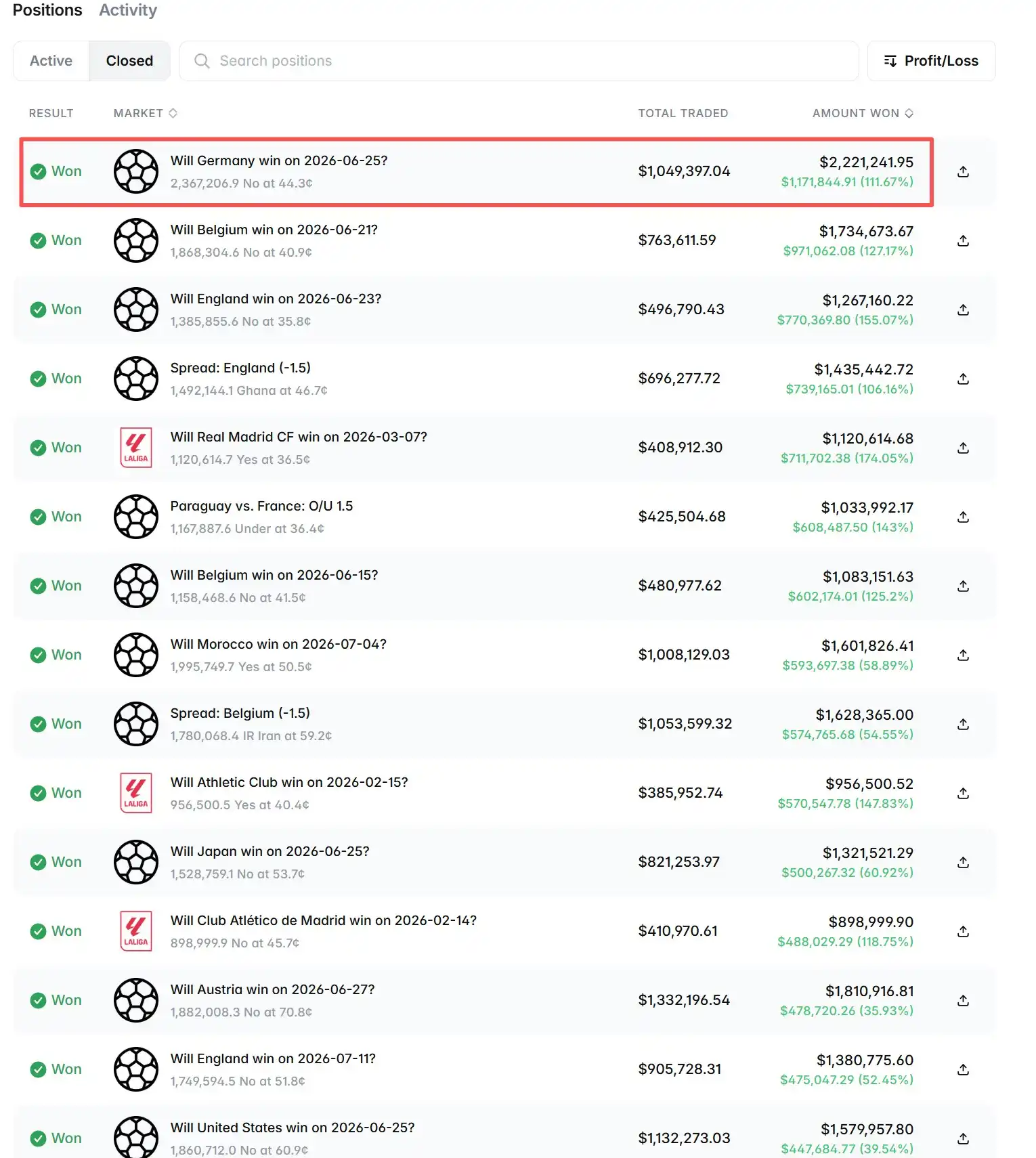The width and height of the screenshot is (1036, 1158).
Task: Select the Closed positions filter
Action: 129,61
